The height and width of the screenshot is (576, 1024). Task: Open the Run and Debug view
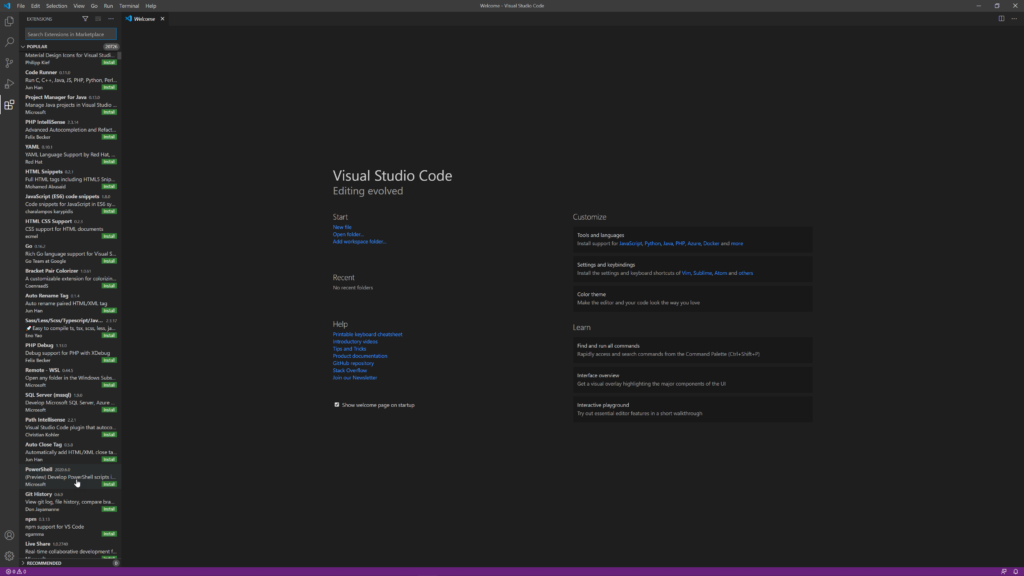point(9,84)
